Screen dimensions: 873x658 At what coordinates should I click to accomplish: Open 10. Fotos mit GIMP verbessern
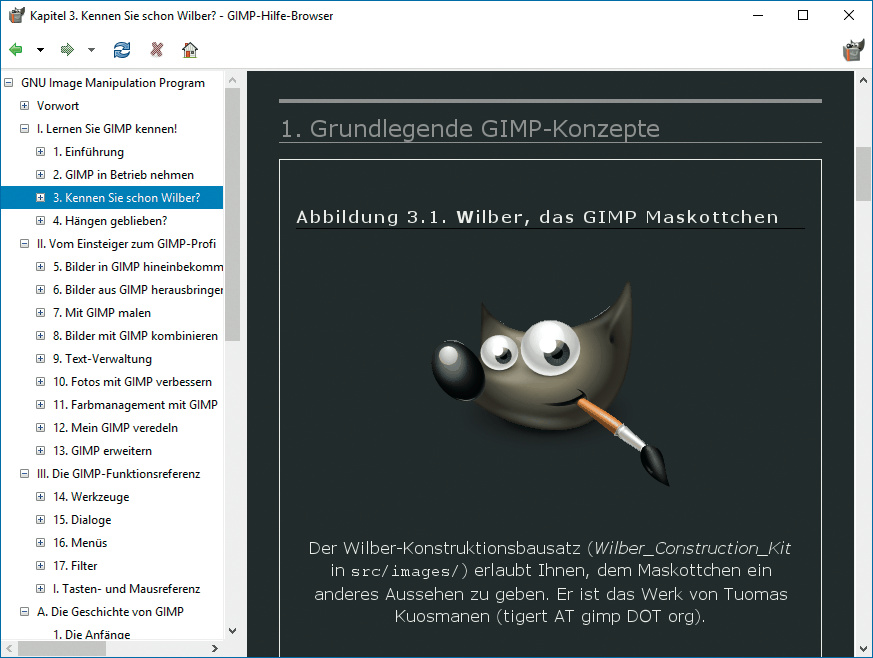pos(133,382)
